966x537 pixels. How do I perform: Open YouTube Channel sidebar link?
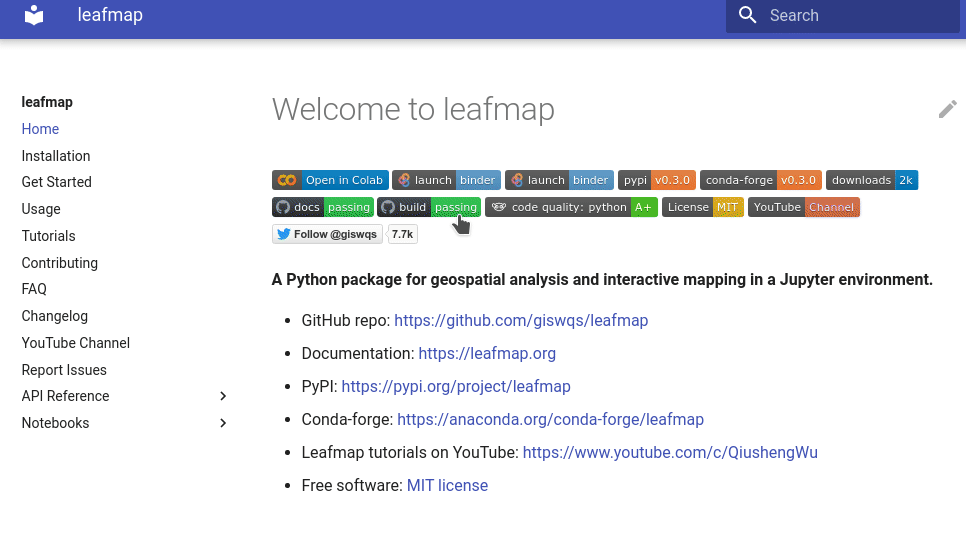[x=75, y=343]
